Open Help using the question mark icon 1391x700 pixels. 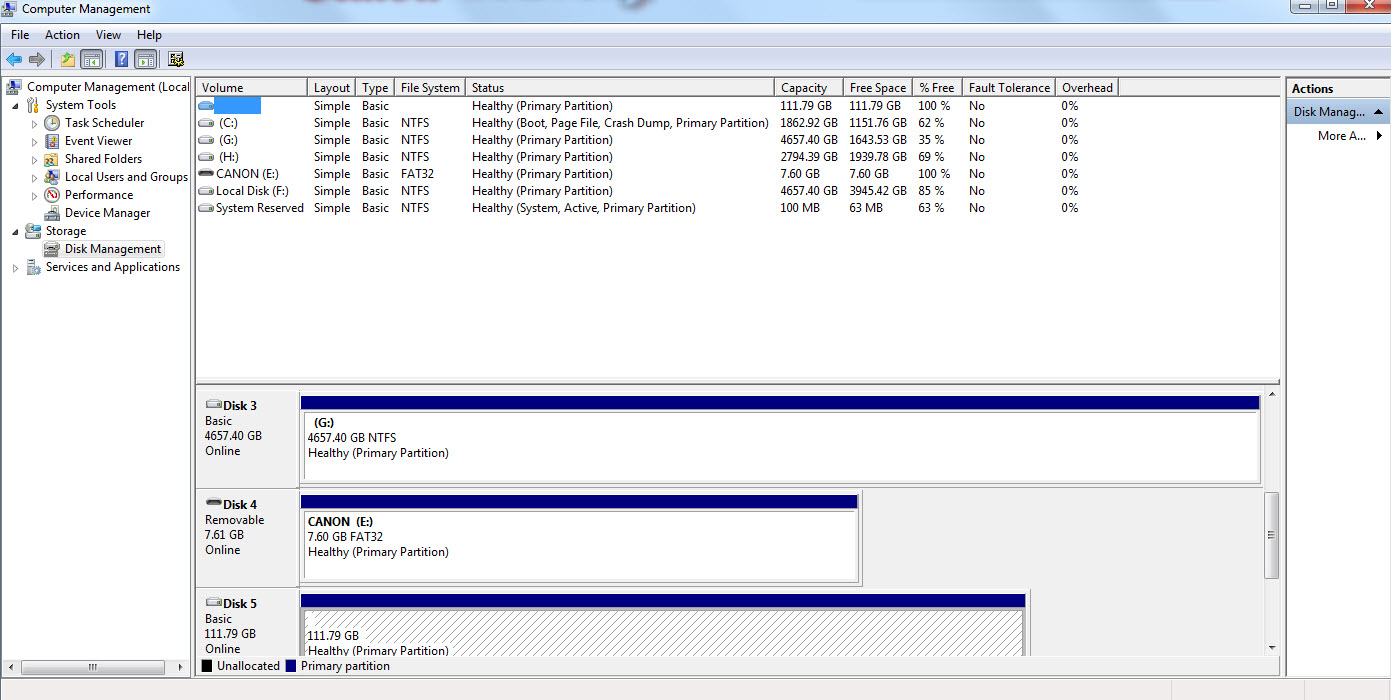point(120,58)
